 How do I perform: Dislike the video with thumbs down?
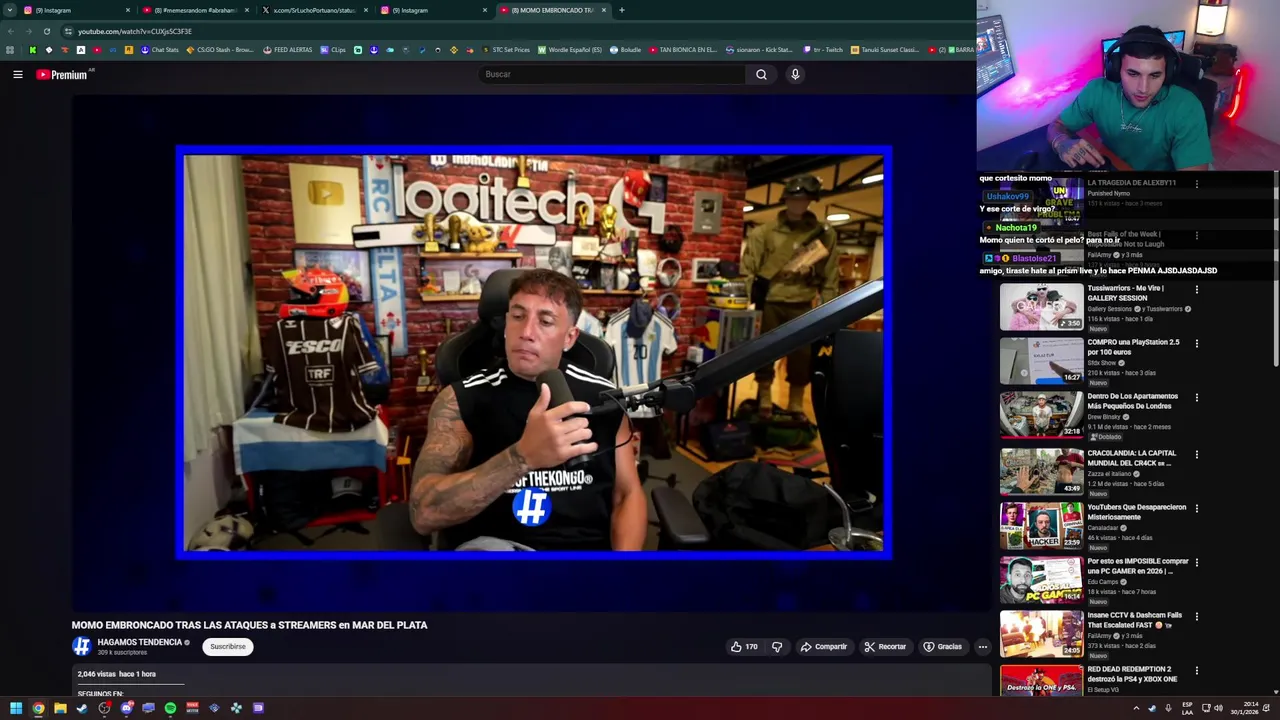(x=777, y=647)
